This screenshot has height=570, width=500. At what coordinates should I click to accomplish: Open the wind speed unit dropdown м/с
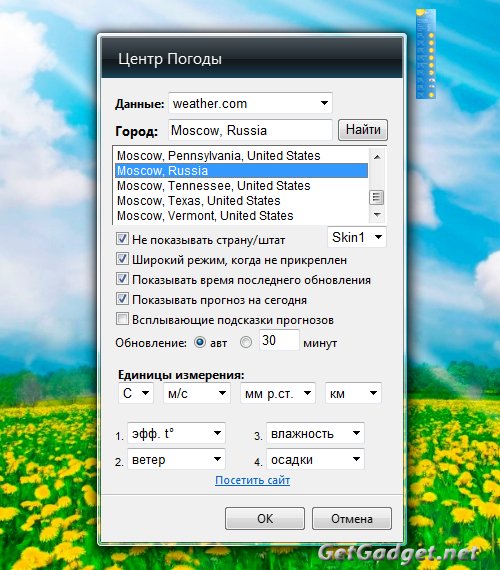[x=197, y=393]
